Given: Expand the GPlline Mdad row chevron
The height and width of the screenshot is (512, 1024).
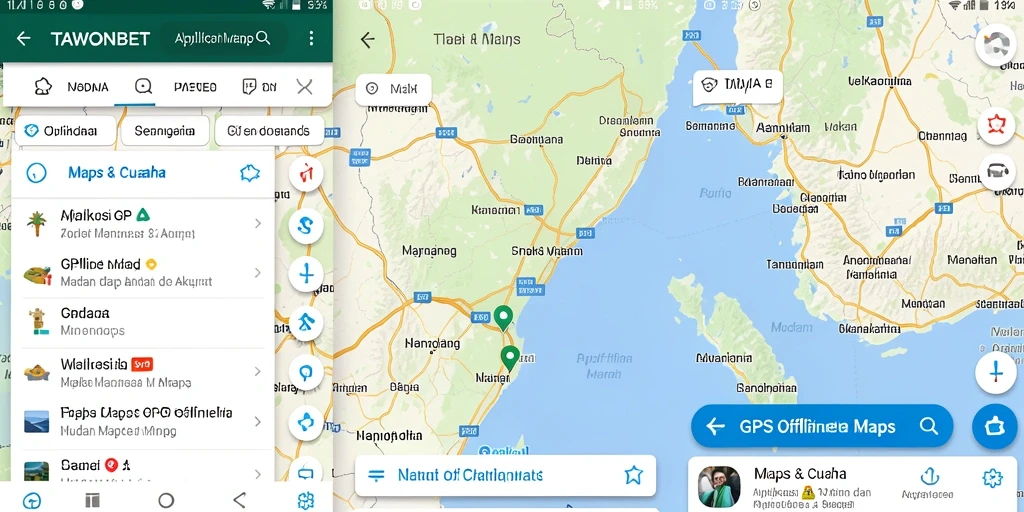Looking at the screenshot, I should pos(258,272).
